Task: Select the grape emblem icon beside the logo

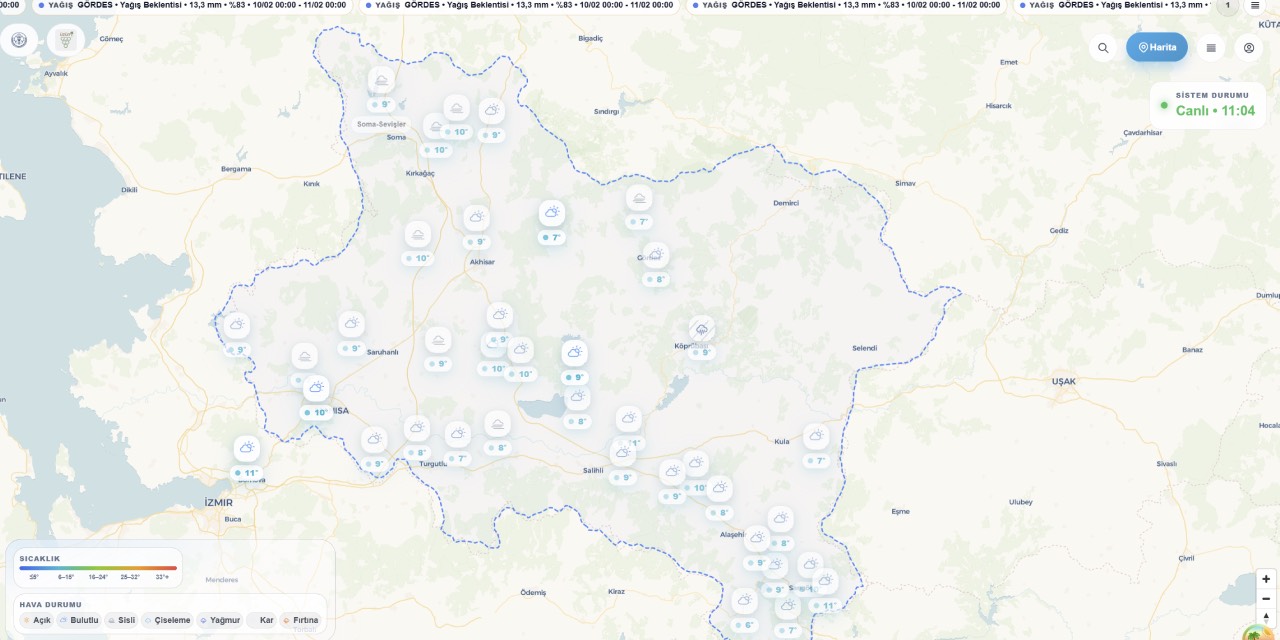Action: tap(66, 39)
